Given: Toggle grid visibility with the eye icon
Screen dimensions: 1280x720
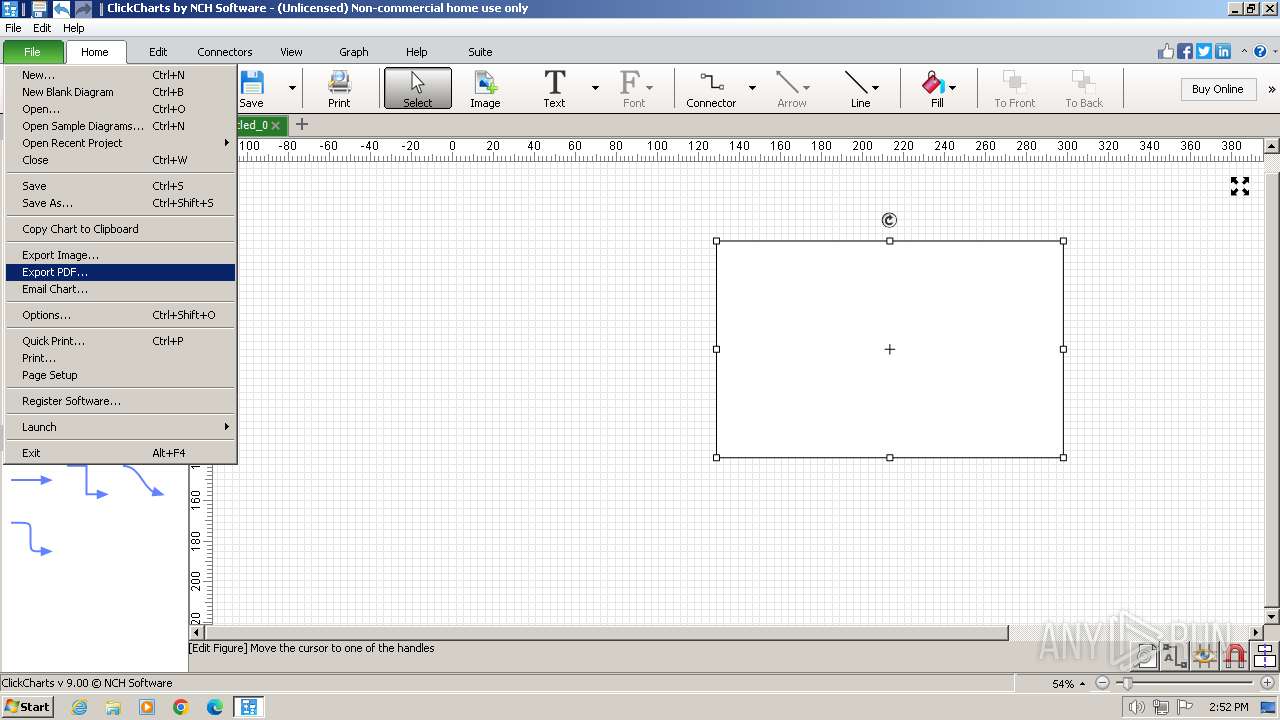Looking at the screenshot, I should 1205,656.
